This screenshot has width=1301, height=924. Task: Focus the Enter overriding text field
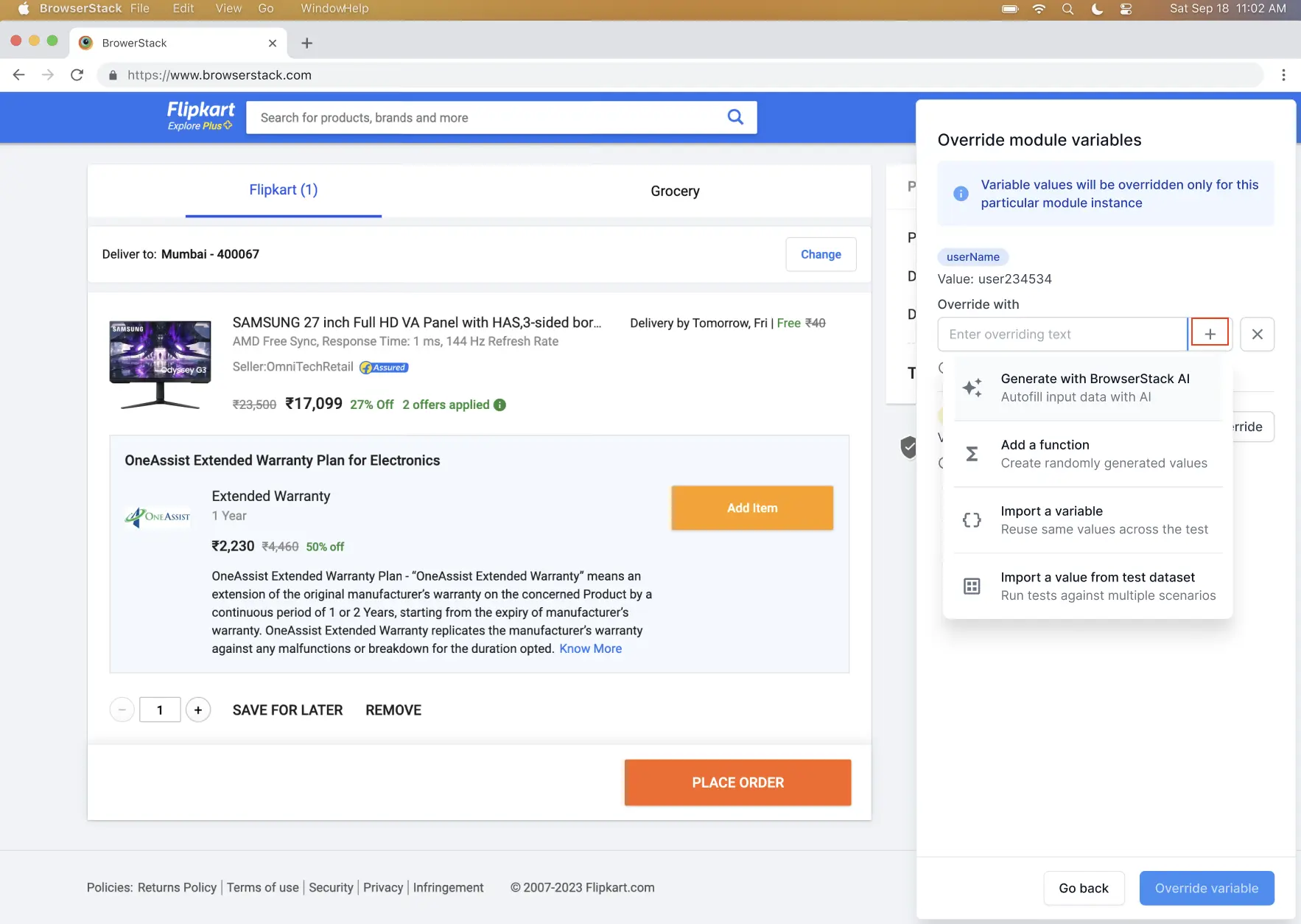(x=1062, y=334)
